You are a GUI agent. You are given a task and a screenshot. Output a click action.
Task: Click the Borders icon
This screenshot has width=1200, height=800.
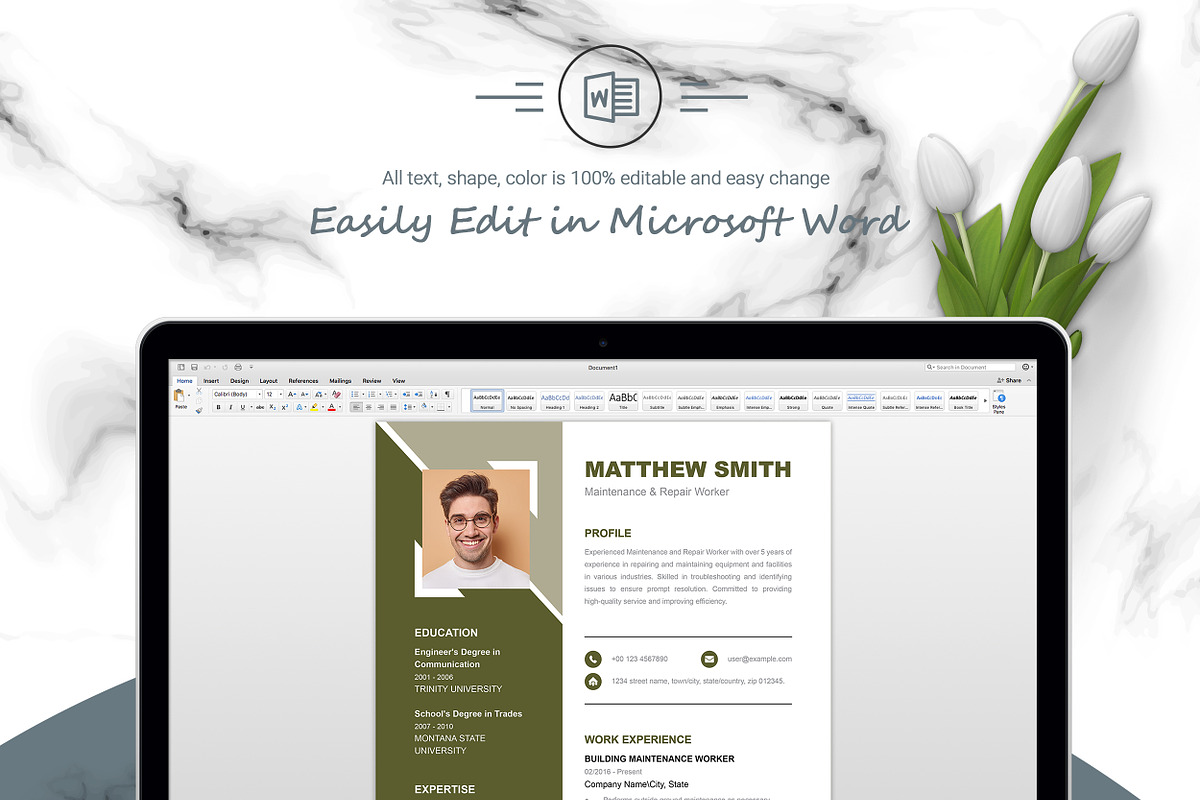click(441, 407)
